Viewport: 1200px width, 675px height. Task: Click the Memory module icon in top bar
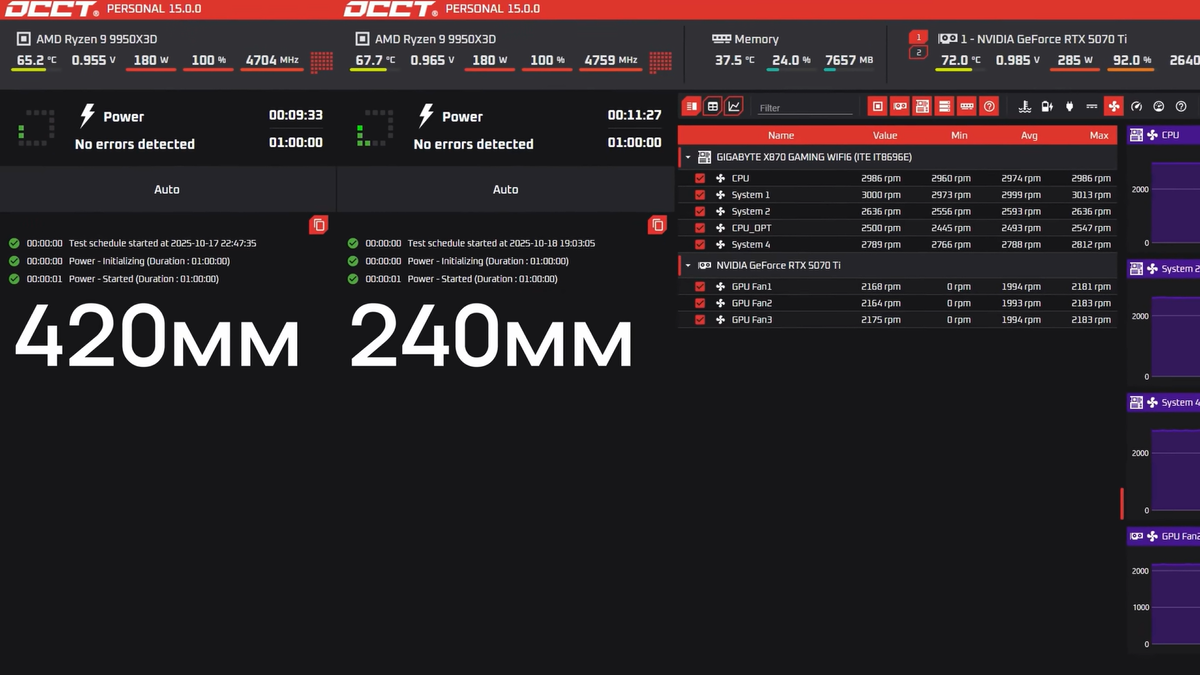point(721,39)
